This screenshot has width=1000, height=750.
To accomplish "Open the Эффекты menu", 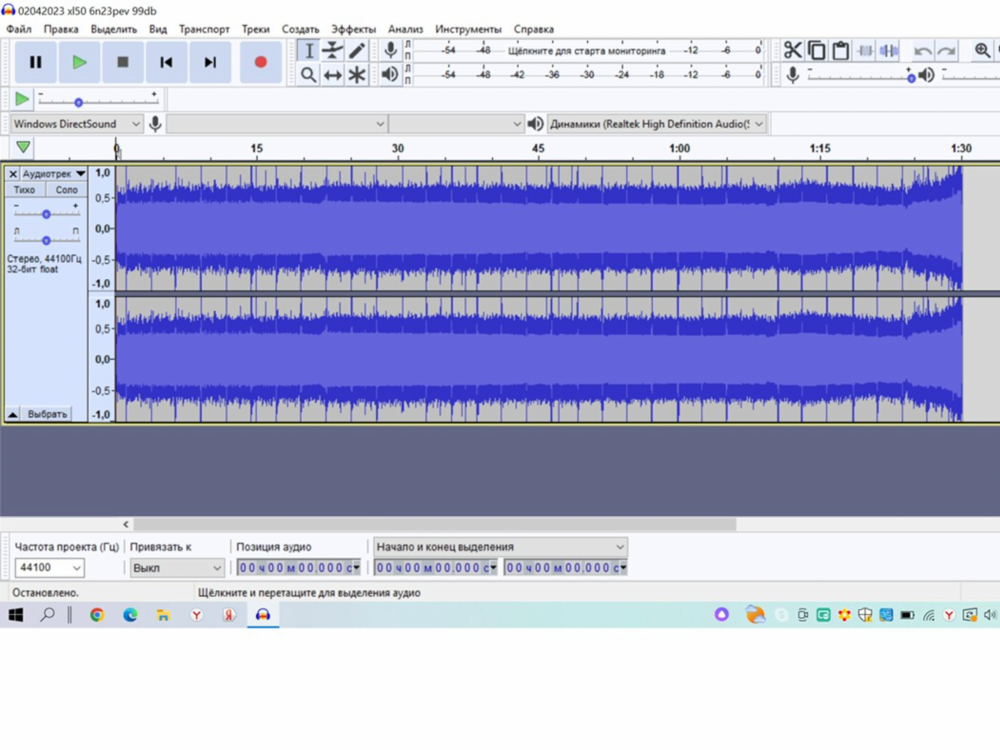I will [353, 29].
